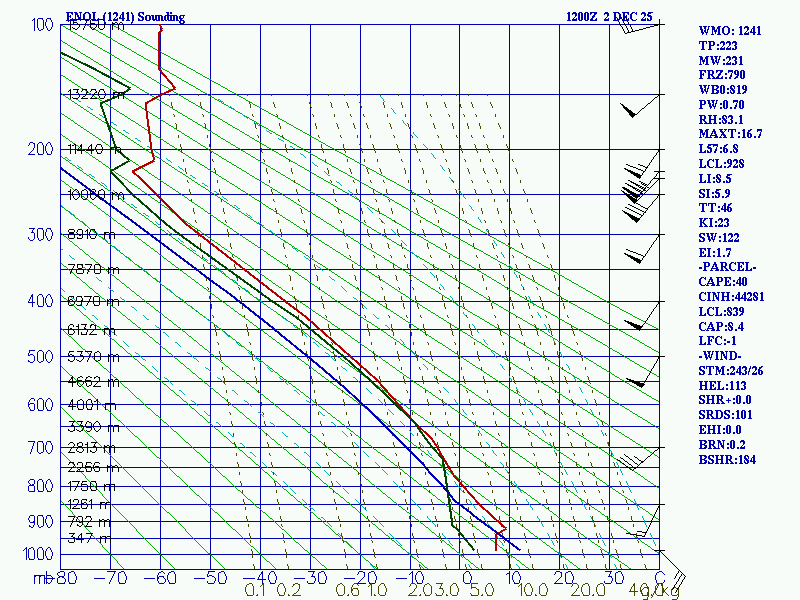Select the '2266 m' height label

coord(93,467)
